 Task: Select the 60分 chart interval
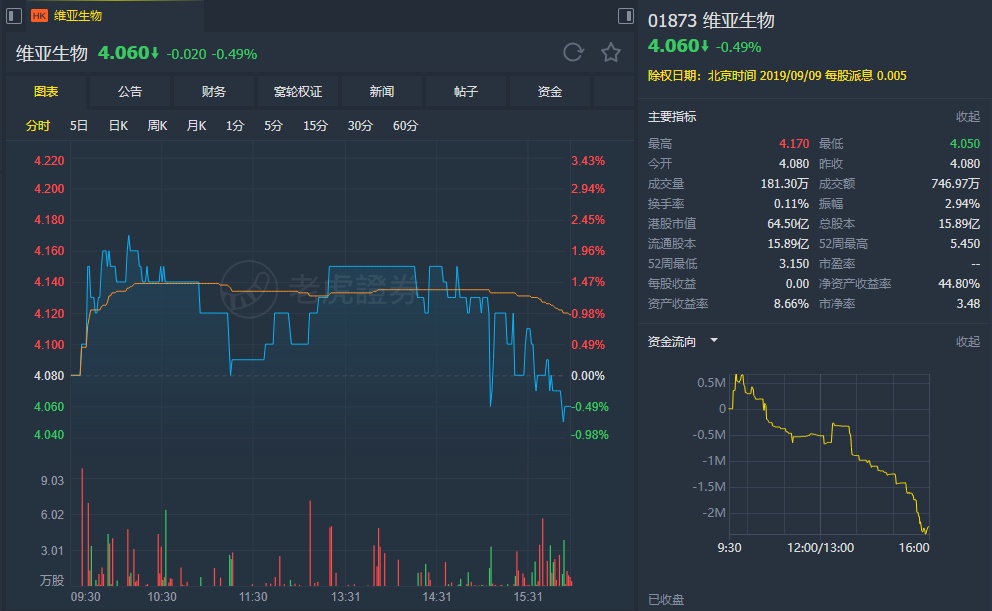[x=406, y=126]
